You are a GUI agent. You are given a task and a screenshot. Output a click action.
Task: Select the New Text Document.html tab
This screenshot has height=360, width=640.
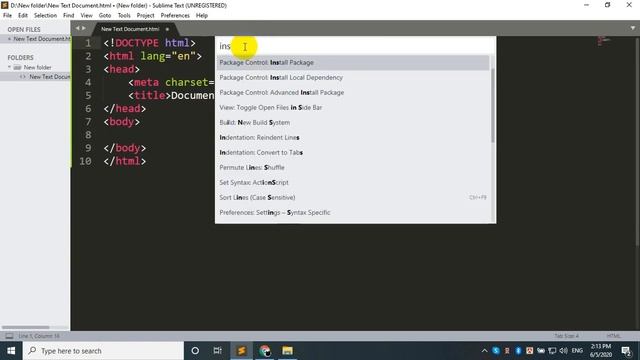pyautogui.click(x=130, y=29)
